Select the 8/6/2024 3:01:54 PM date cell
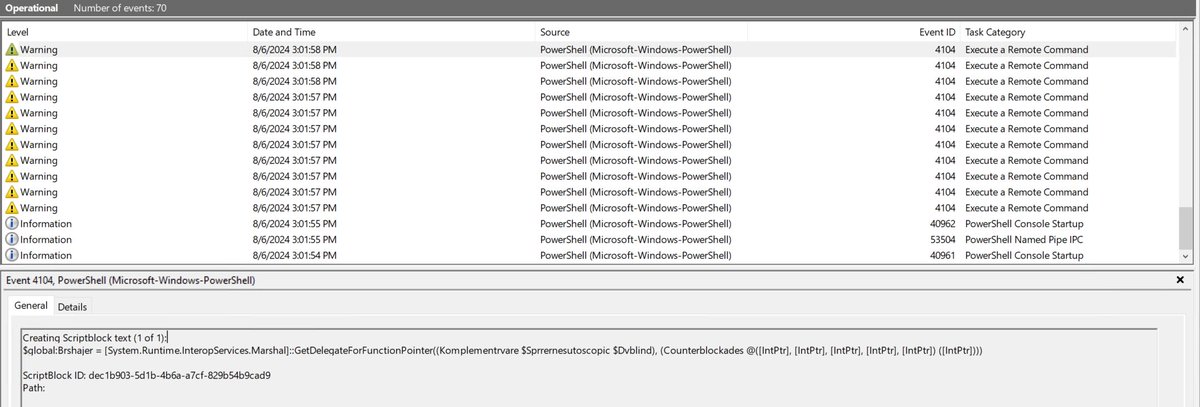 pos(295,256)
